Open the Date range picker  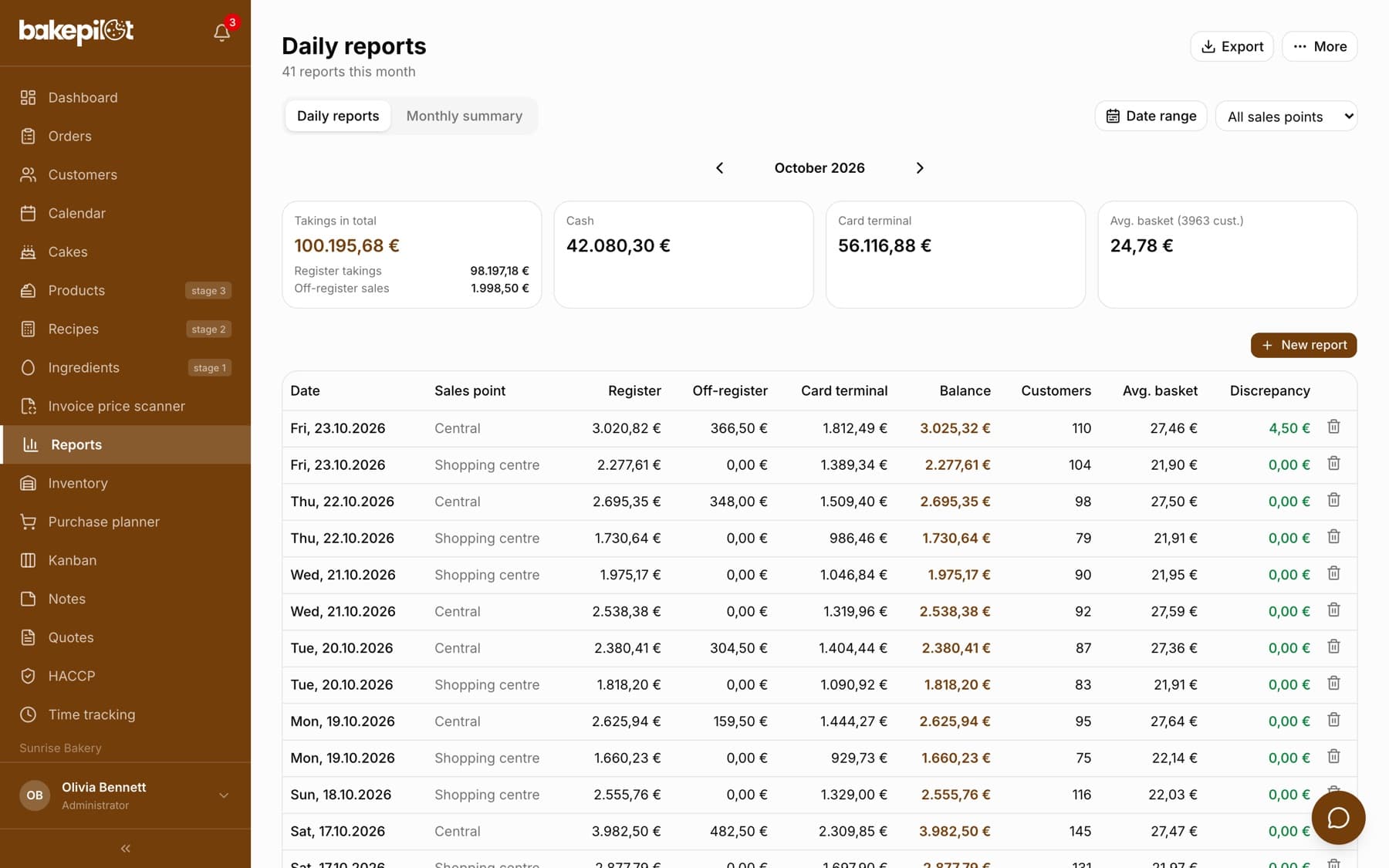[1151, 116]
